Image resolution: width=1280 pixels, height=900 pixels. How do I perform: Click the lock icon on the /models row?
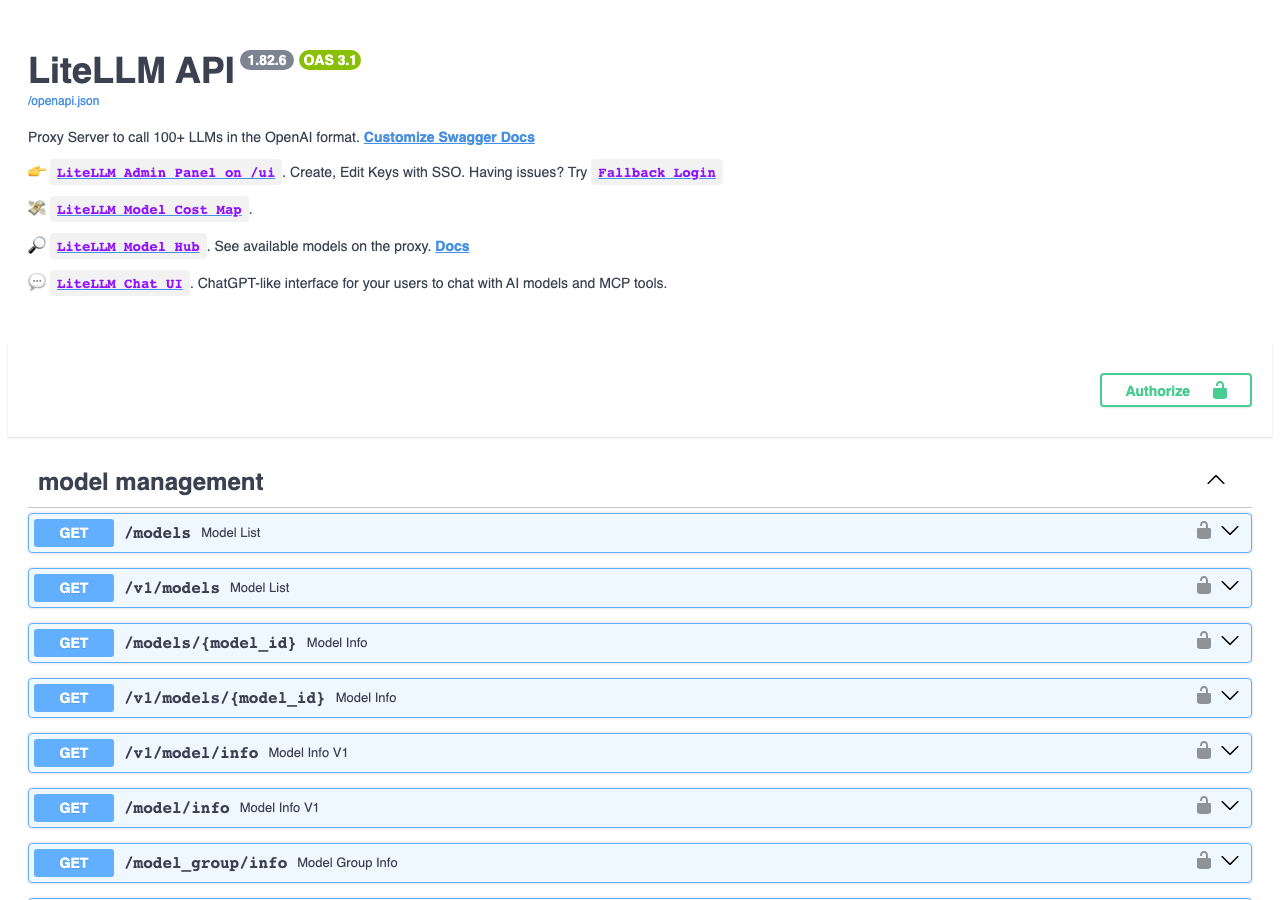tap(1204, 530)
